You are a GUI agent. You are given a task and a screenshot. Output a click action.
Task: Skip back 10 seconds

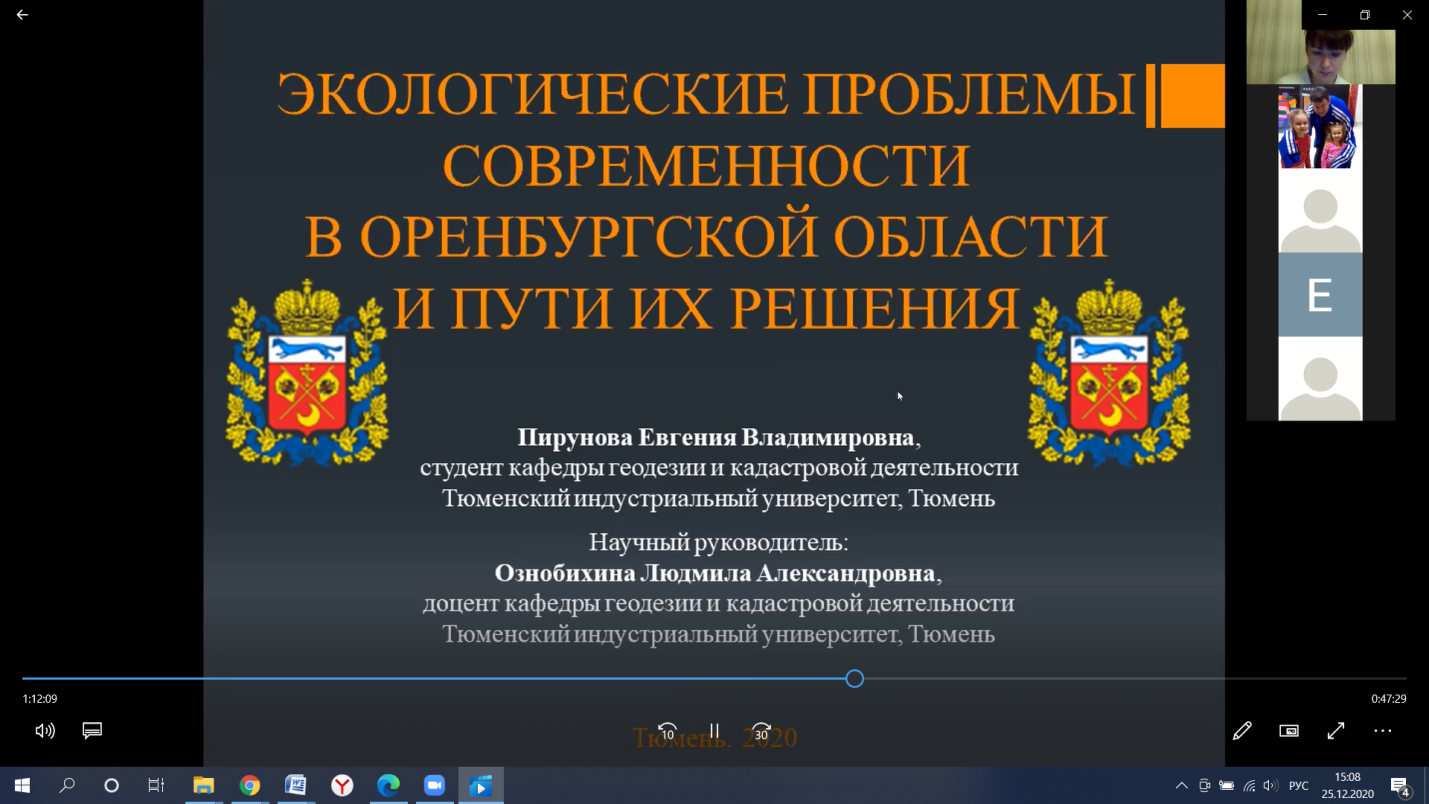[x=667, y=731]
